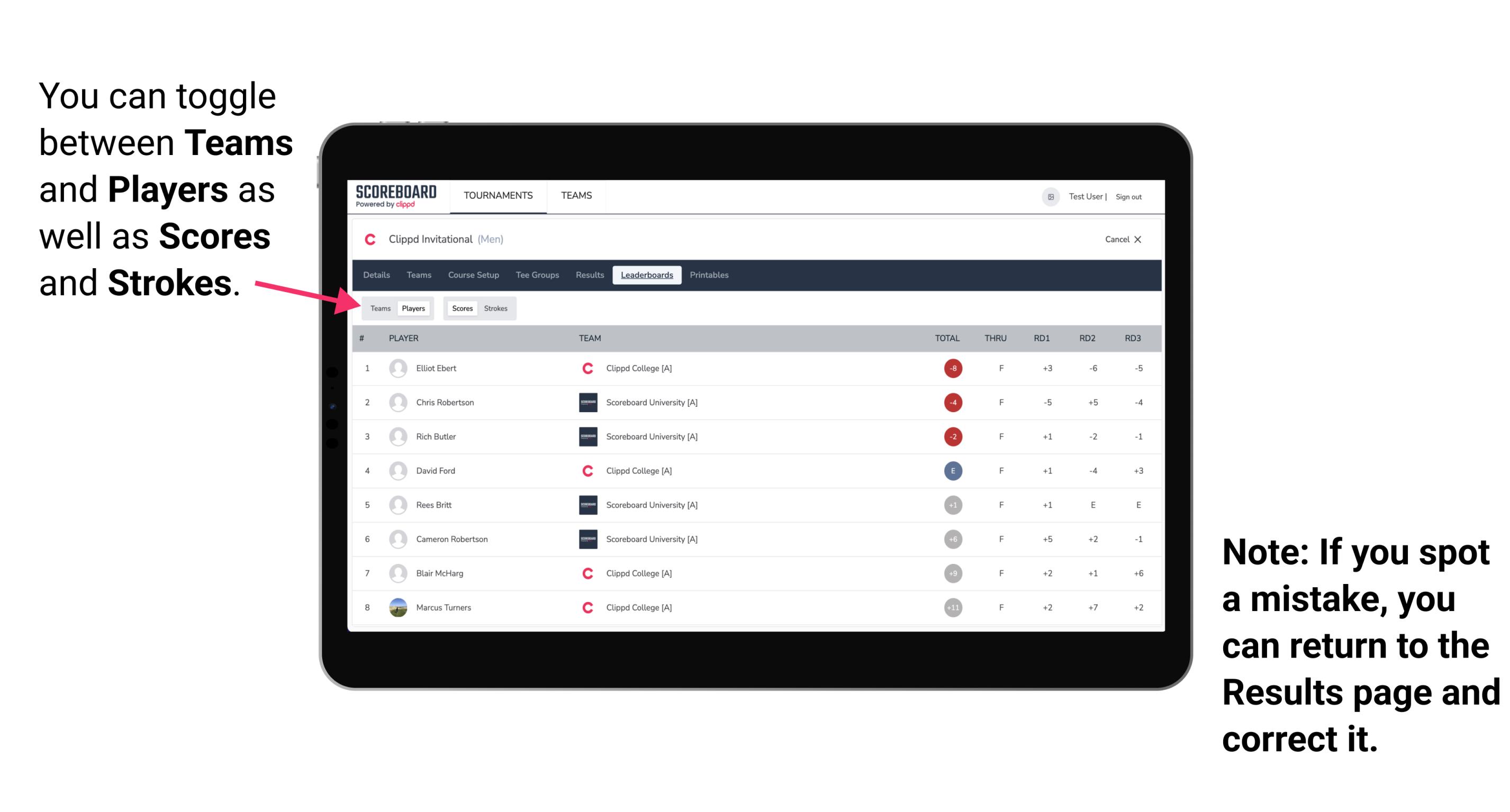The image size is (1510, 812).
Task: Select the Players leaderboard tab
Action: pyautogui.click(x=414, y=308)
